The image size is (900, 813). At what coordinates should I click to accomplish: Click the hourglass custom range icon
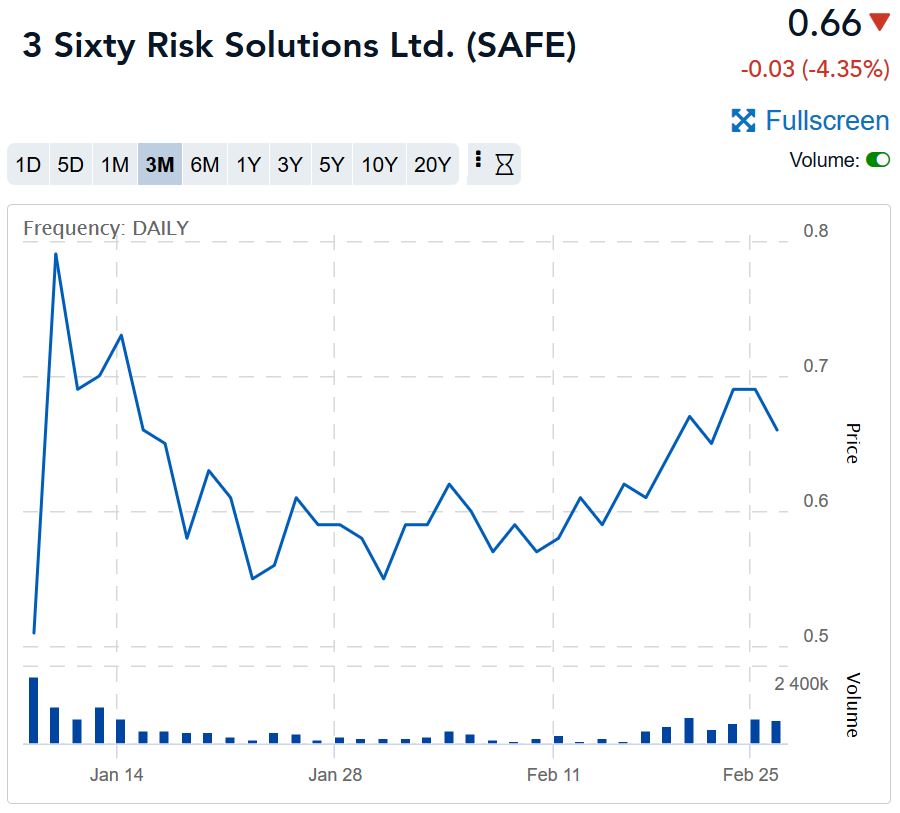click(505, 165)
